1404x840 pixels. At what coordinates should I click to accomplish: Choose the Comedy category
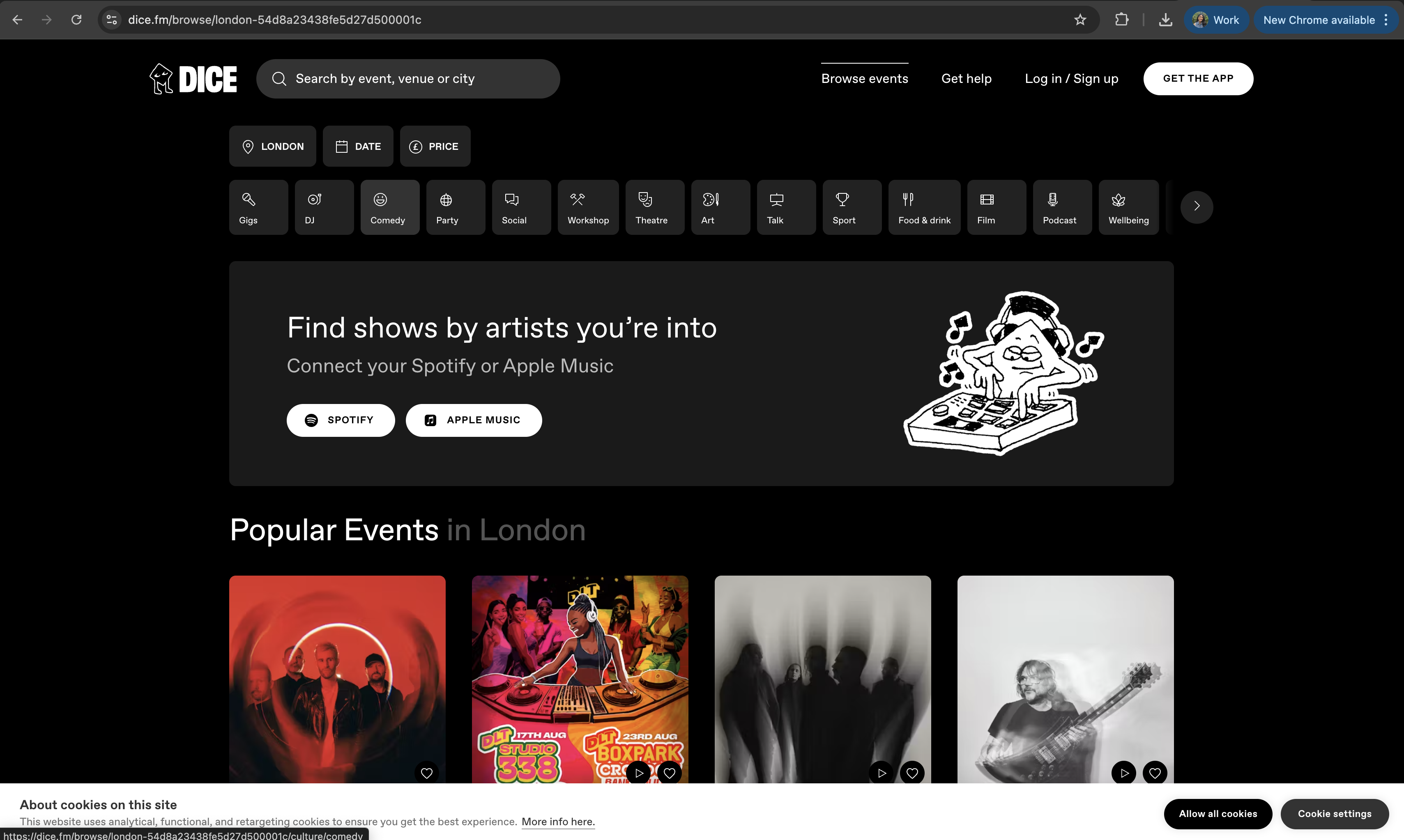[390, 207]
